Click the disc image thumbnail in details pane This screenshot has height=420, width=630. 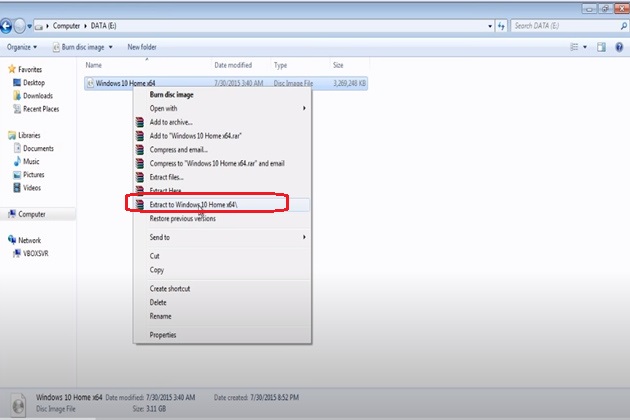click(18, 404)
